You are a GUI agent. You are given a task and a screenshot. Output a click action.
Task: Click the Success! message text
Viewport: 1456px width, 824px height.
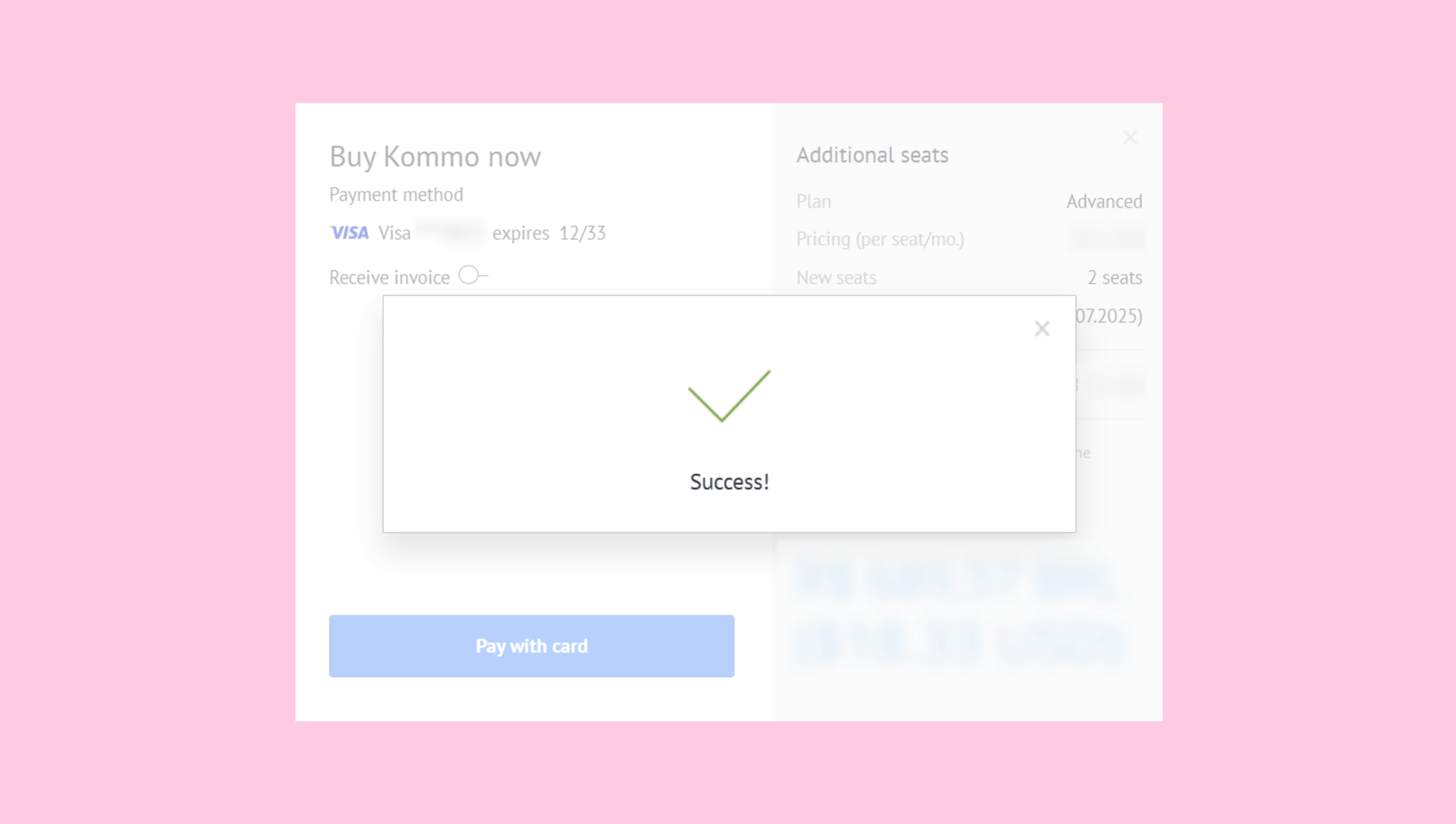[729, 482]
